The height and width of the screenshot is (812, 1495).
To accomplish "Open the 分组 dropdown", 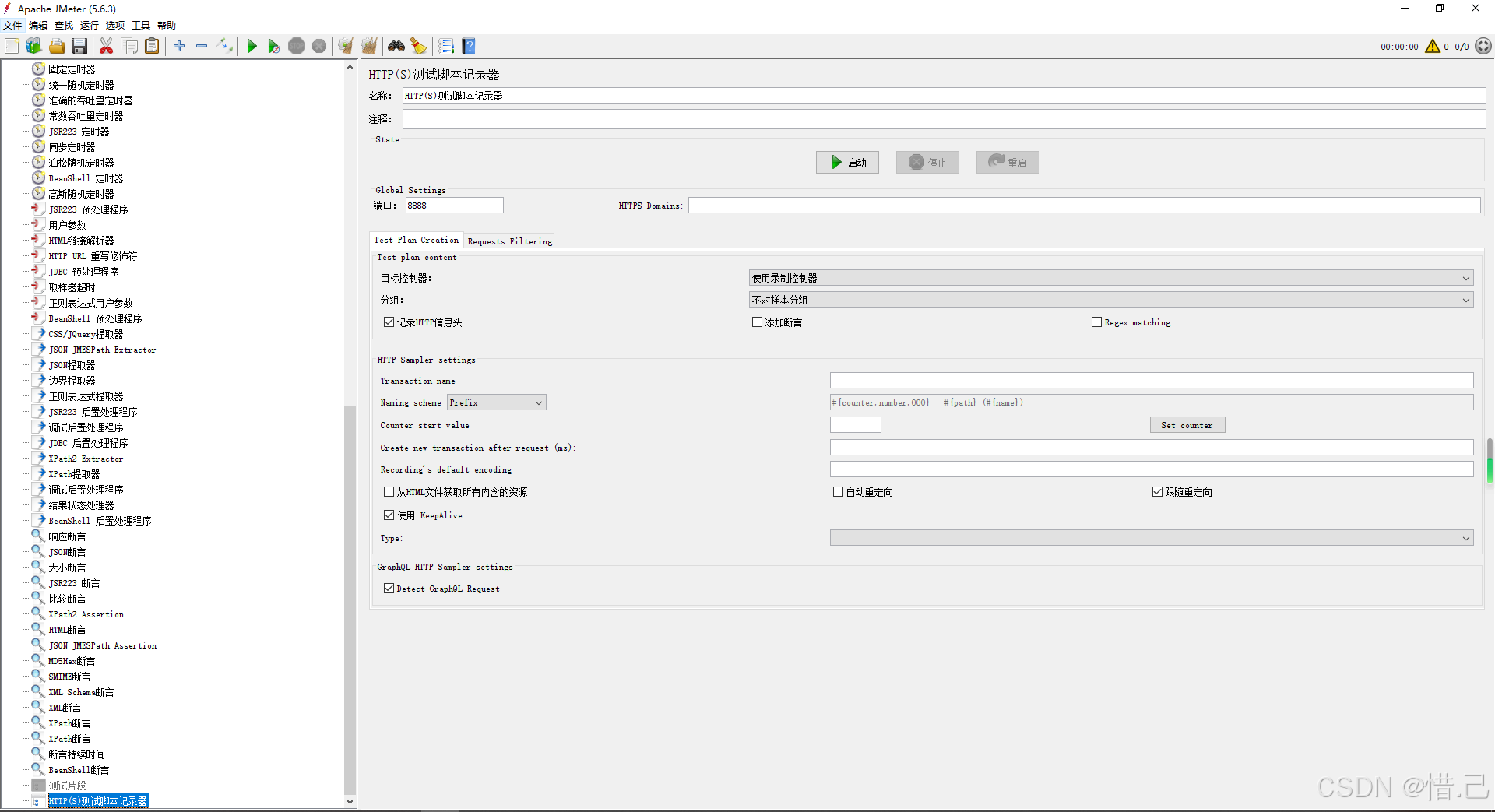I will [x=1111, y=300].
